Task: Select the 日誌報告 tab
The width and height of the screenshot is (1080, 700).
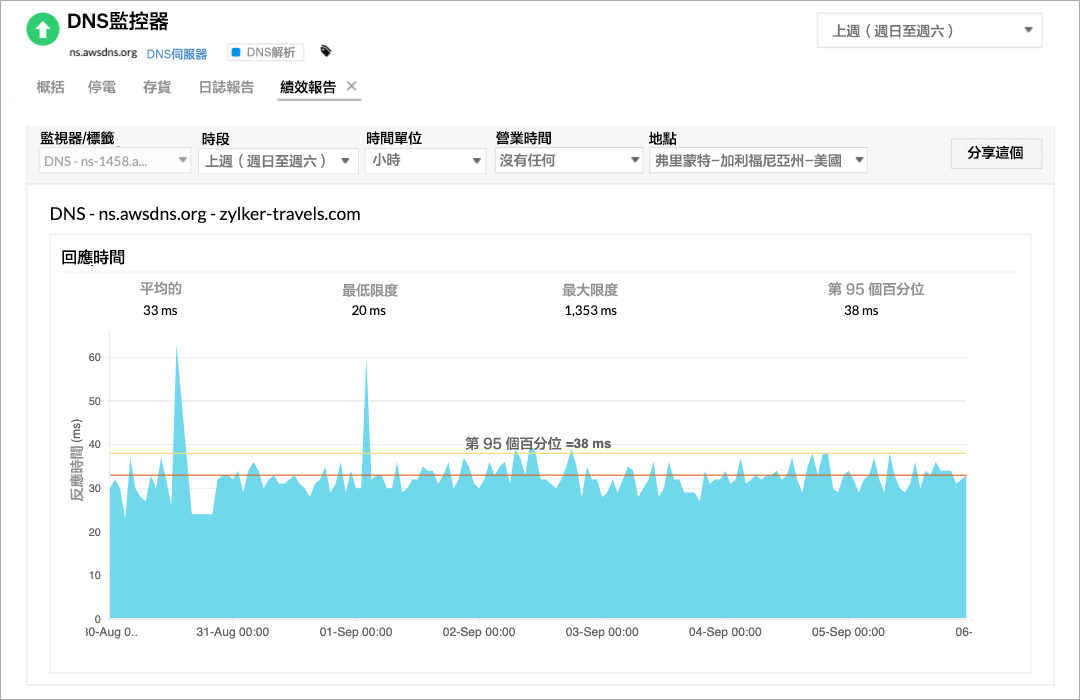Action: [225, 88]
